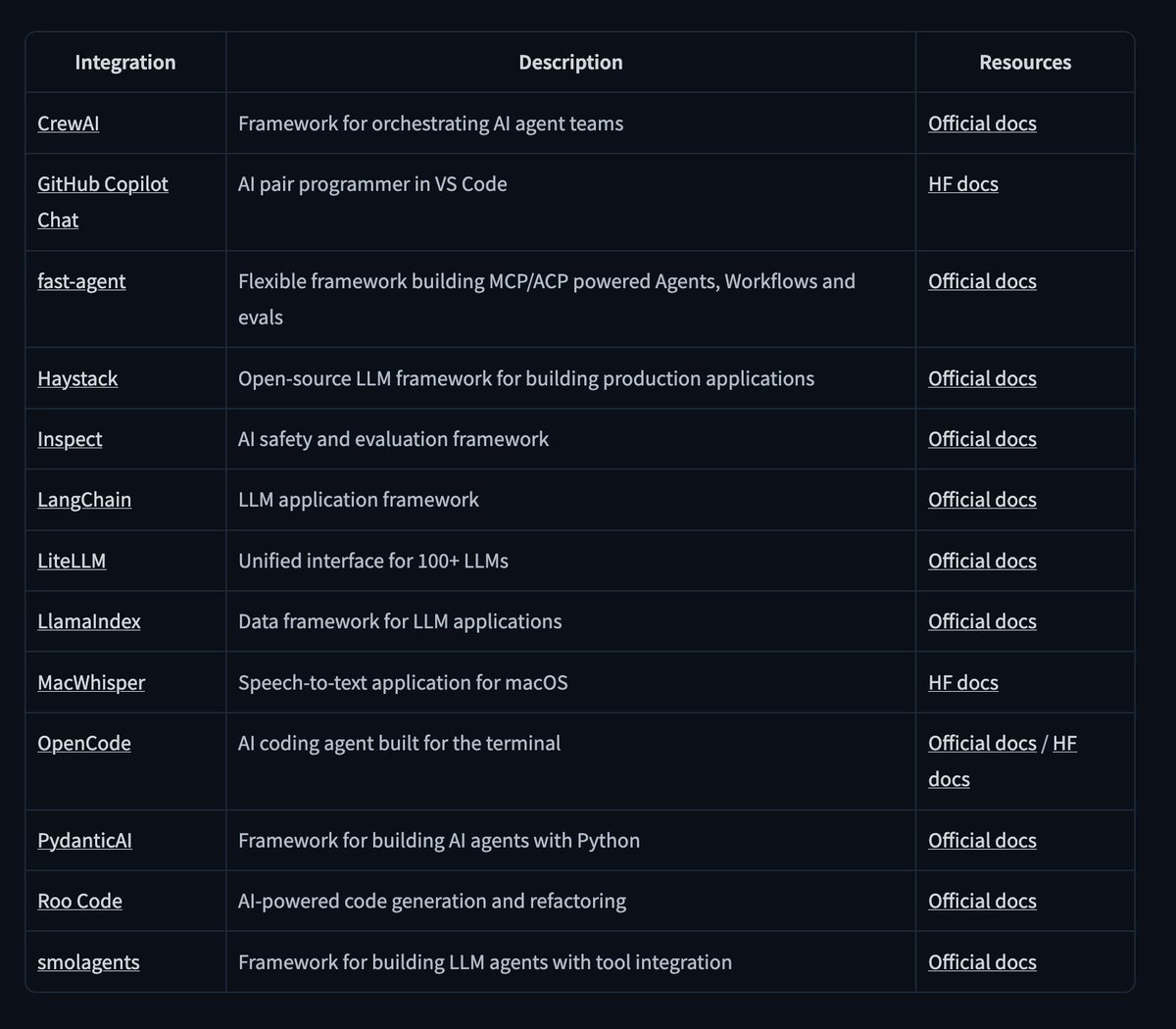Select the Haystack integration link

[77, 378]
